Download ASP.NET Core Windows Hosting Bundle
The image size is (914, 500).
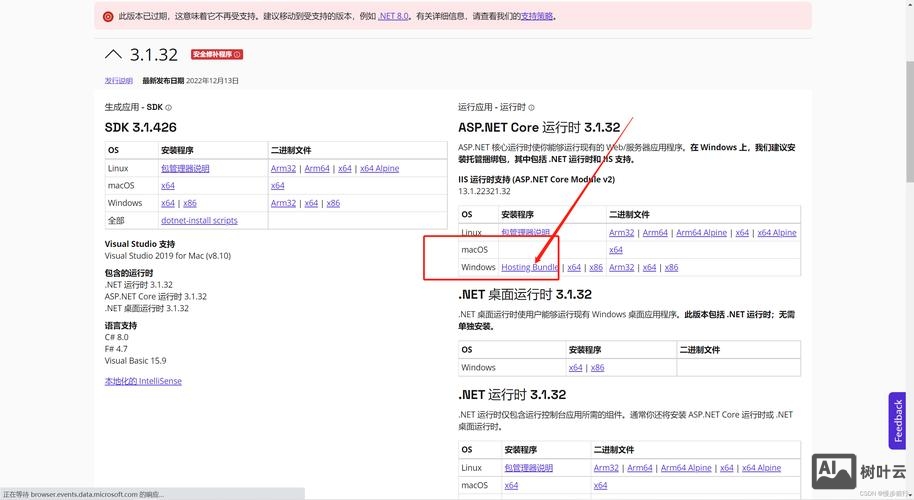tap(530, 267)
